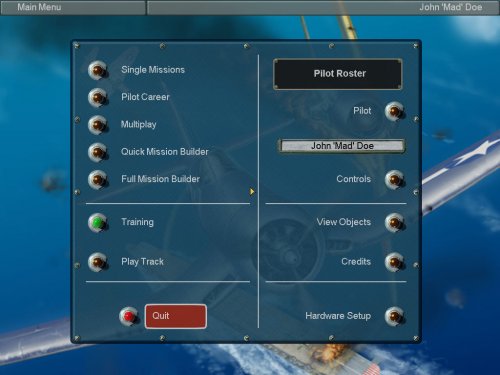Click the pilot name in the top bar

coord(451,7)
